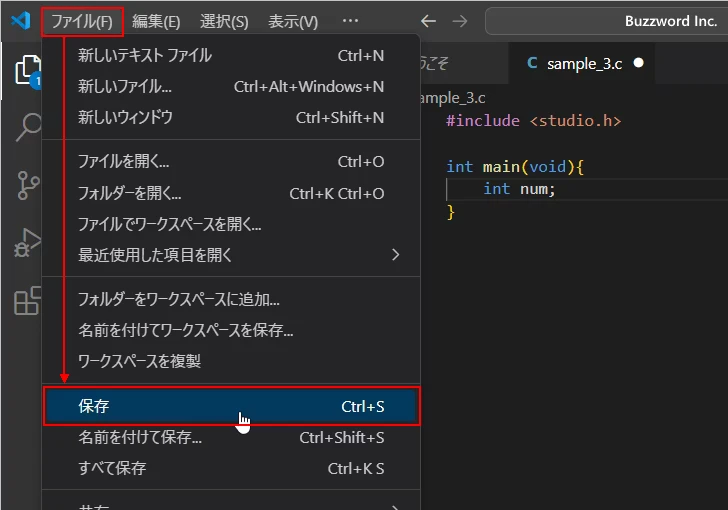Open the 編集(E) menu
Viewport: 728px width, 510px height.
[x=156, y=21]
